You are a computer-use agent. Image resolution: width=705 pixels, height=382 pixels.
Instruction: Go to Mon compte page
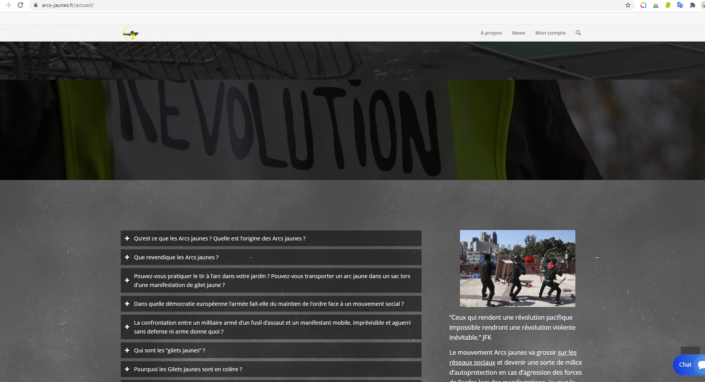click(x=550, y=33)
